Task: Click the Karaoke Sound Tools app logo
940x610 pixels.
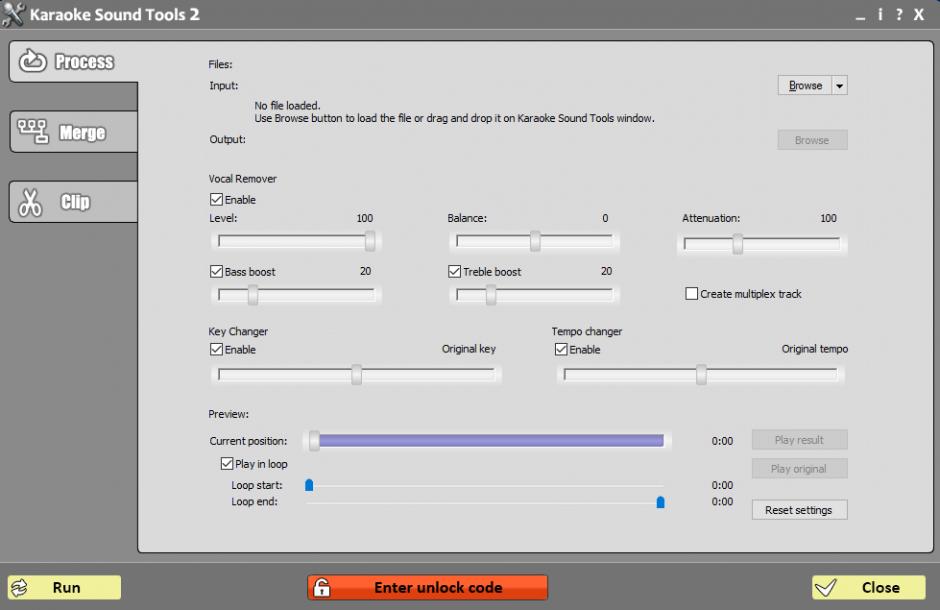Action: pyautogui.click(x=13, y=14)
